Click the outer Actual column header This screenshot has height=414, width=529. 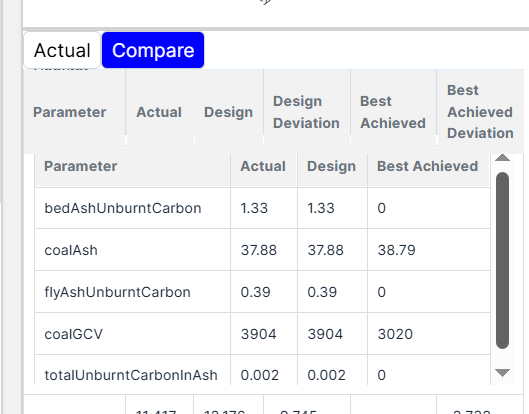[160, 112]
